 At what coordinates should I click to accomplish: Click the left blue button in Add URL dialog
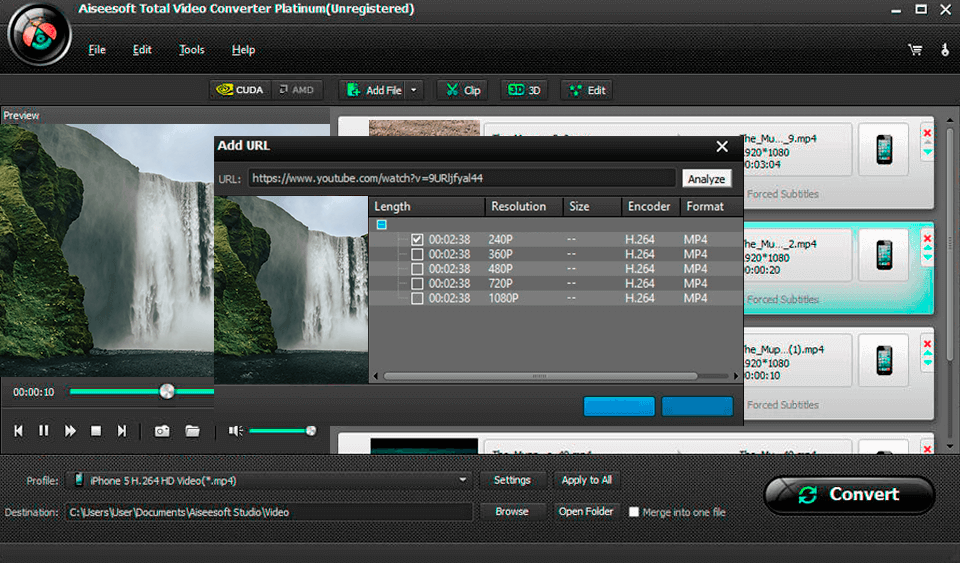click(x=619, y=406)
